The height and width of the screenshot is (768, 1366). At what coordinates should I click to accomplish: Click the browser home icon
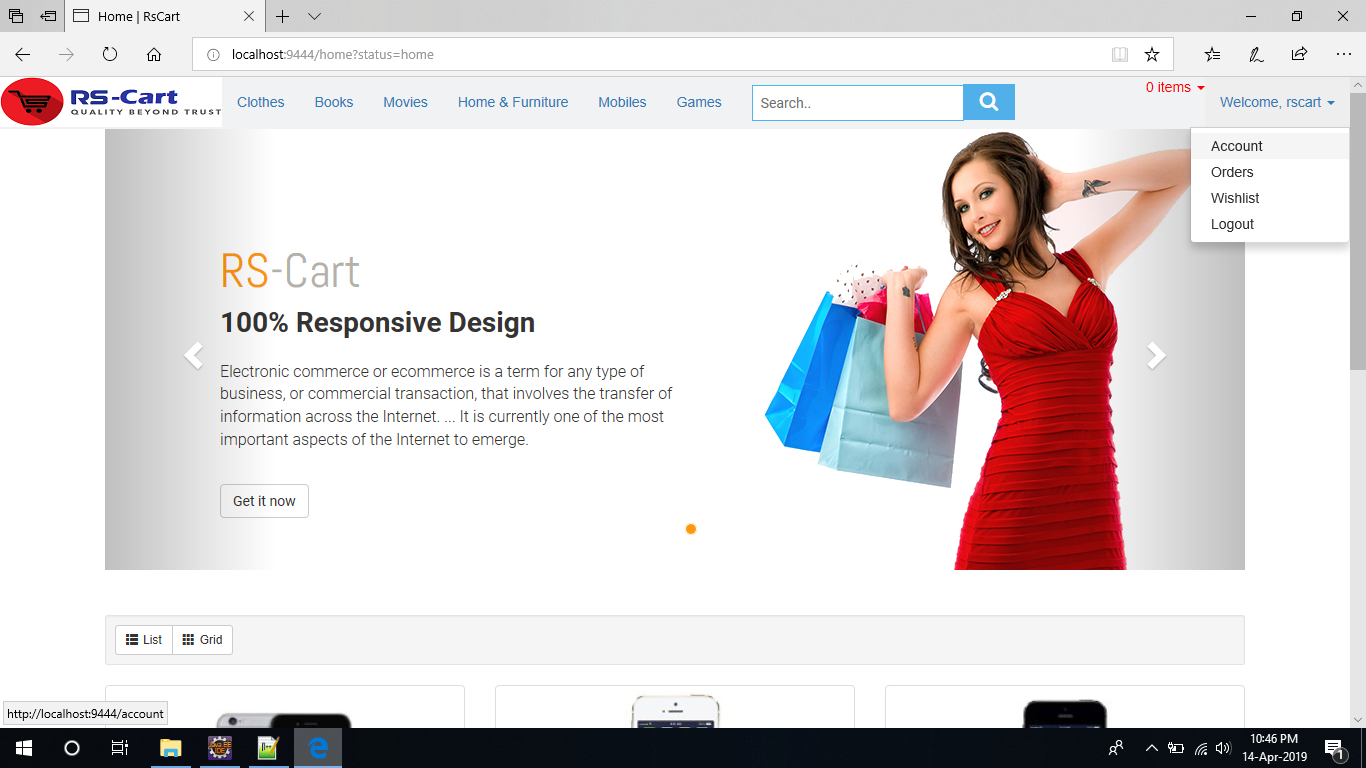pos(154,54)
